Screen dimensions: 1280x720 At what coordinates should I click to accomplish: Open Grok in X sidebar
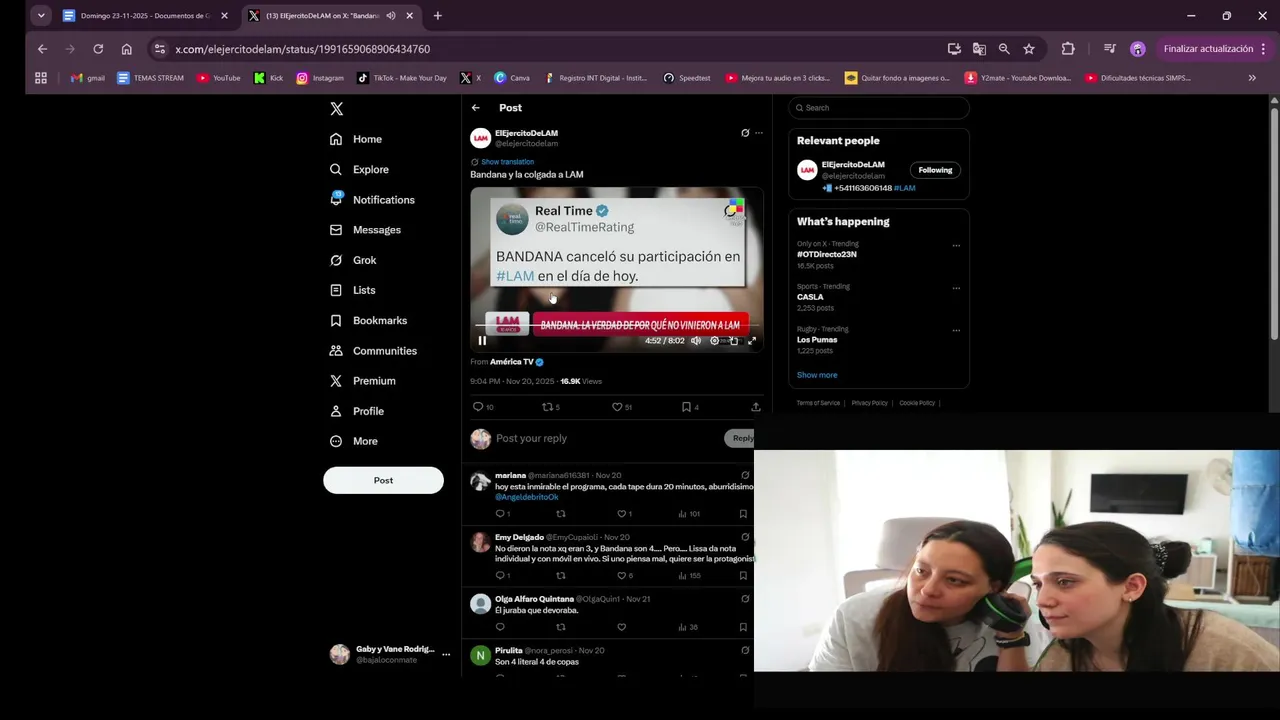353,260
